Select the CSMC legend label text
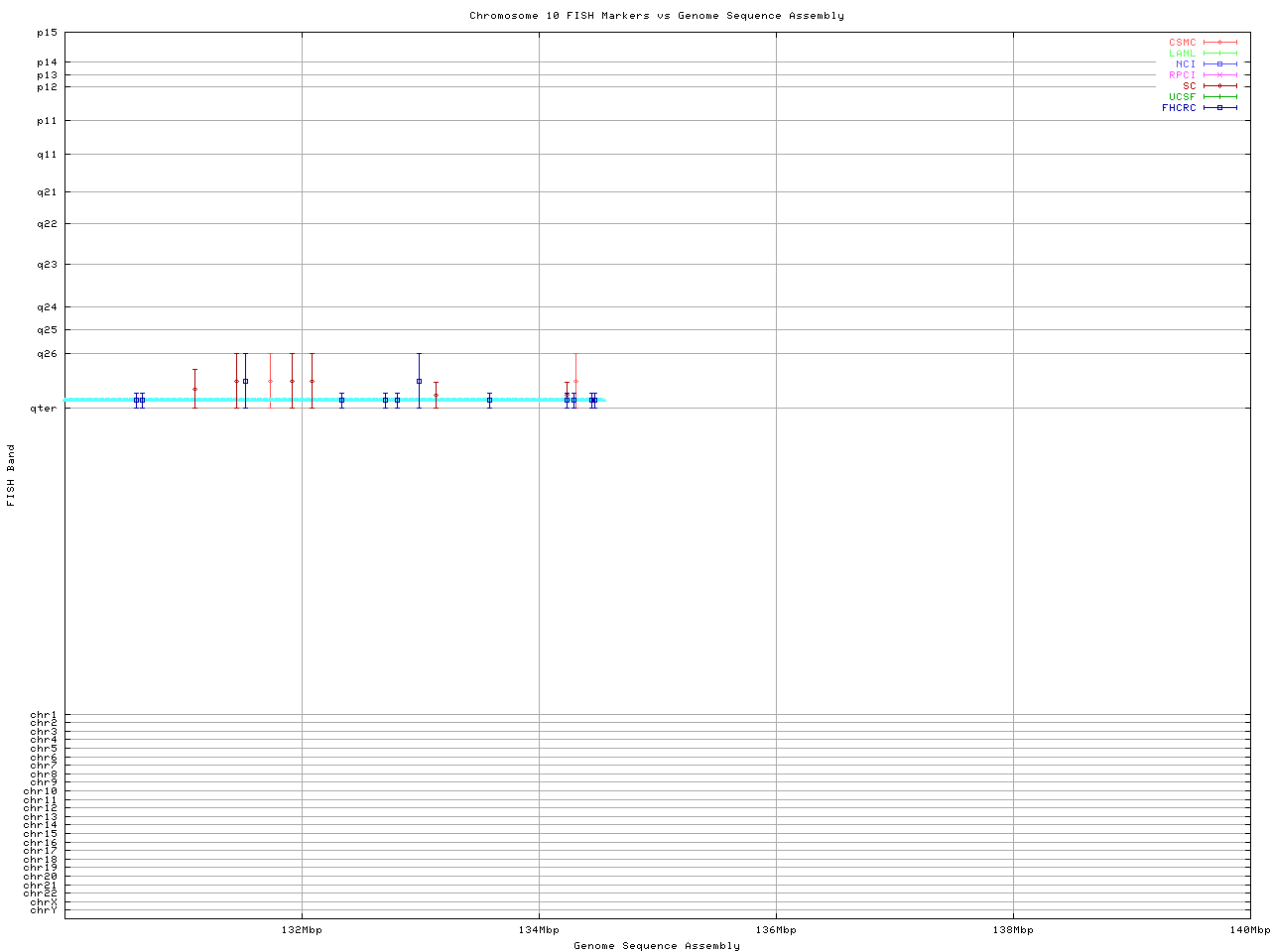1270x952 pixels. [1182, 43]
